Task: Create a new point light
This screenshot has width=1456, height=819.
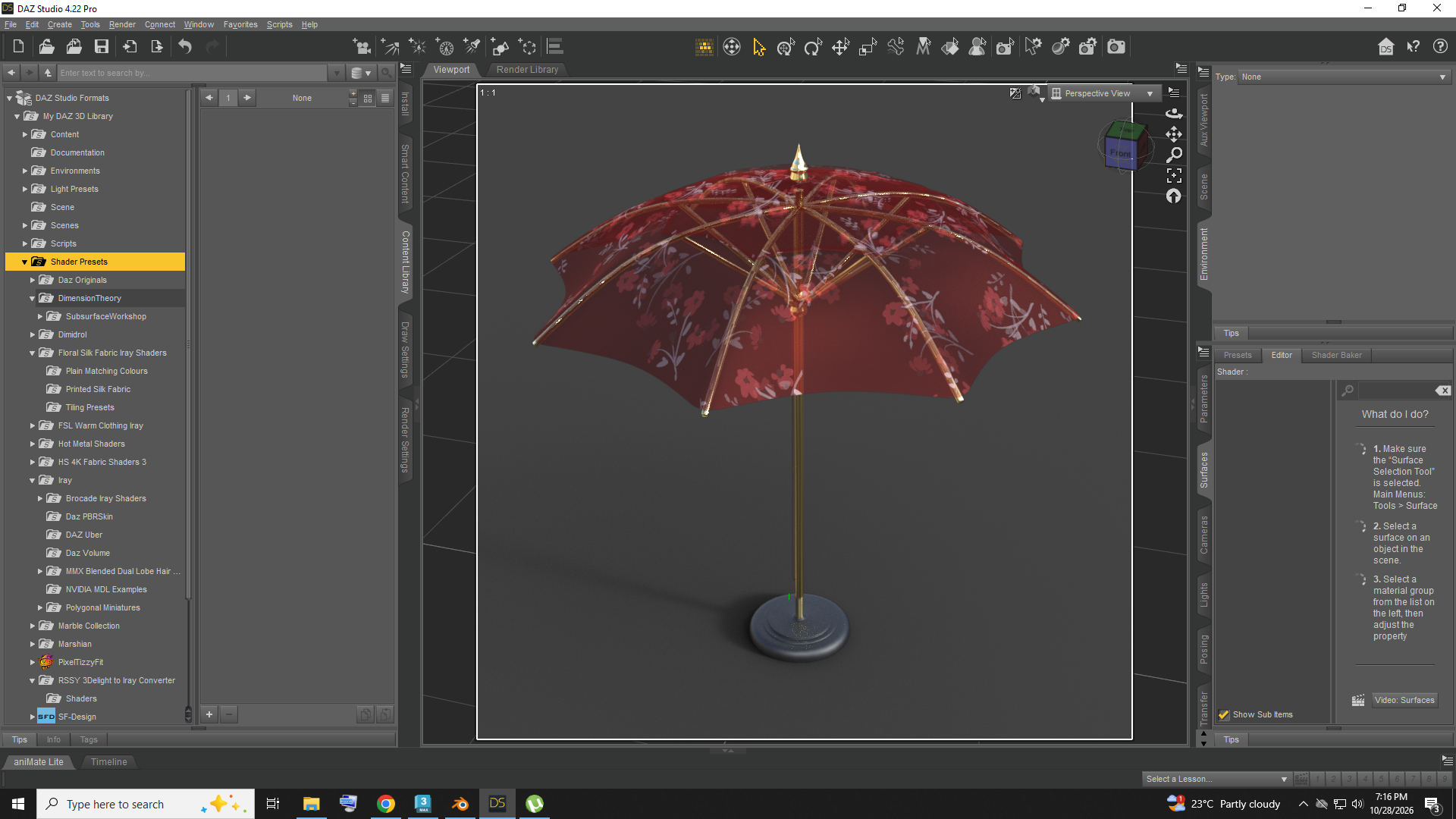Action: point(417,47)
